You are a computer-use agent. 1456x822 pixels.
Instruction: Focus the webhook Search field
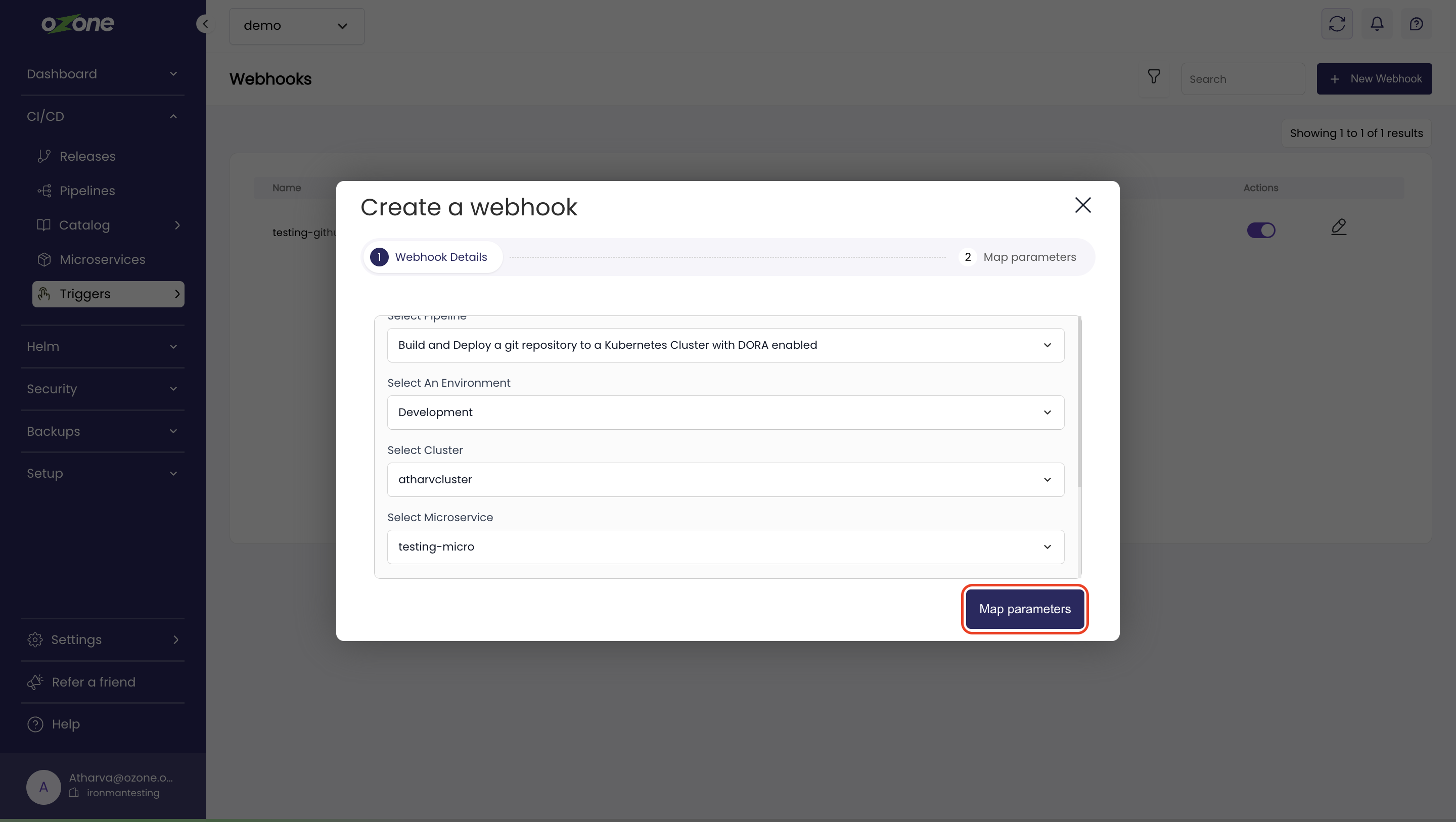pos(1242,79)
